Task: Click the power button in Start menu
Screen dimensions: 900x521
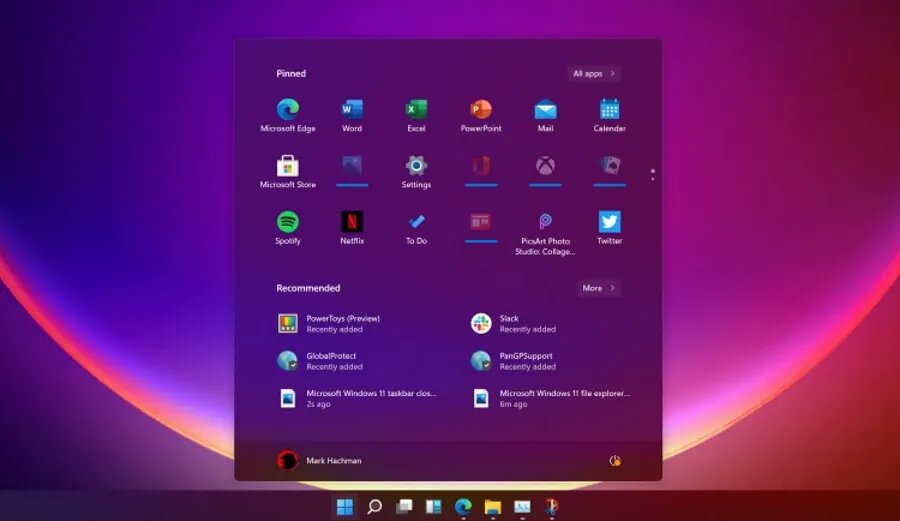Action: pyautogui.click(x=615, y=460)
